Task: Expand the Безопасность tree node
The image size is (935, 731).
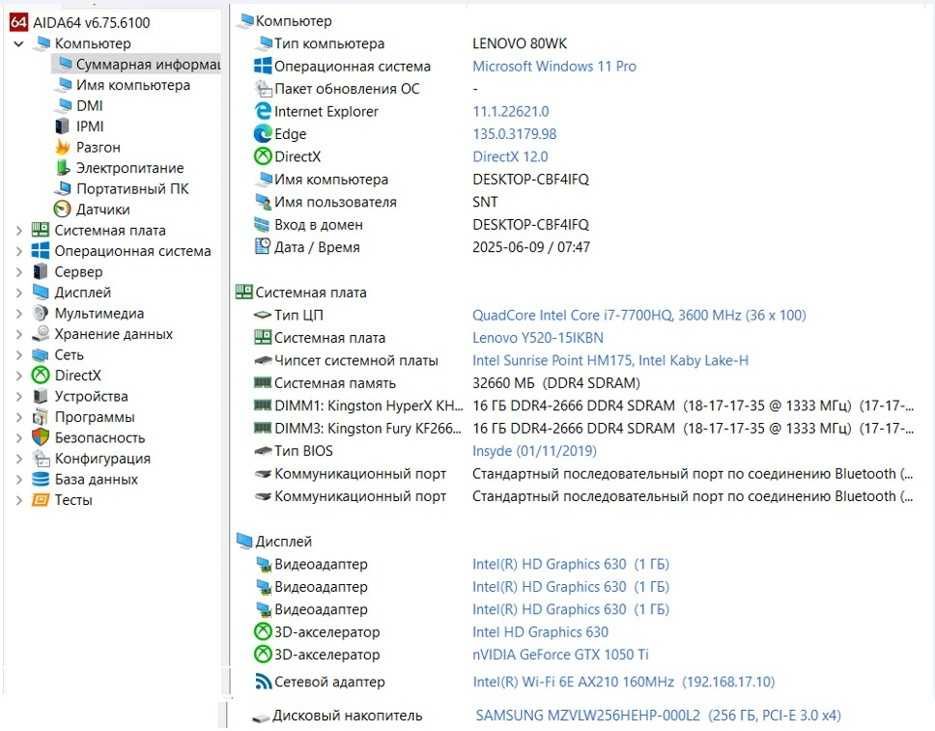Action: [18, 438]
